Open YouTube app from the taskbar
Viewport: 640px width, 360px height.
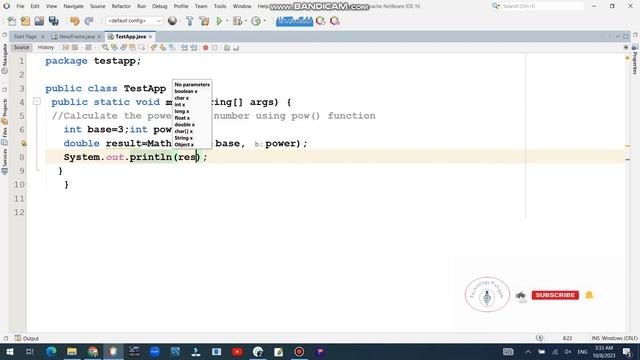coord(237,351)
